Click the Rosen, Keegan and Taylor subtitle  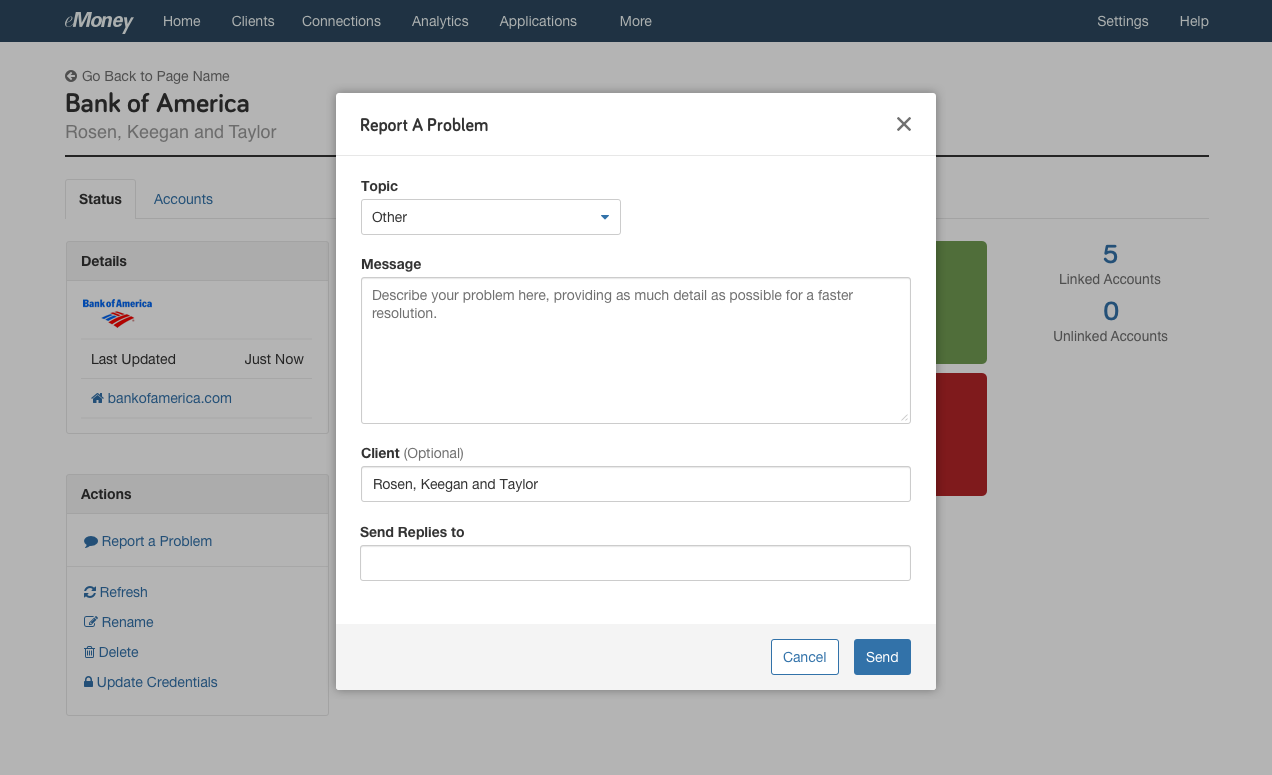(171, 132)
